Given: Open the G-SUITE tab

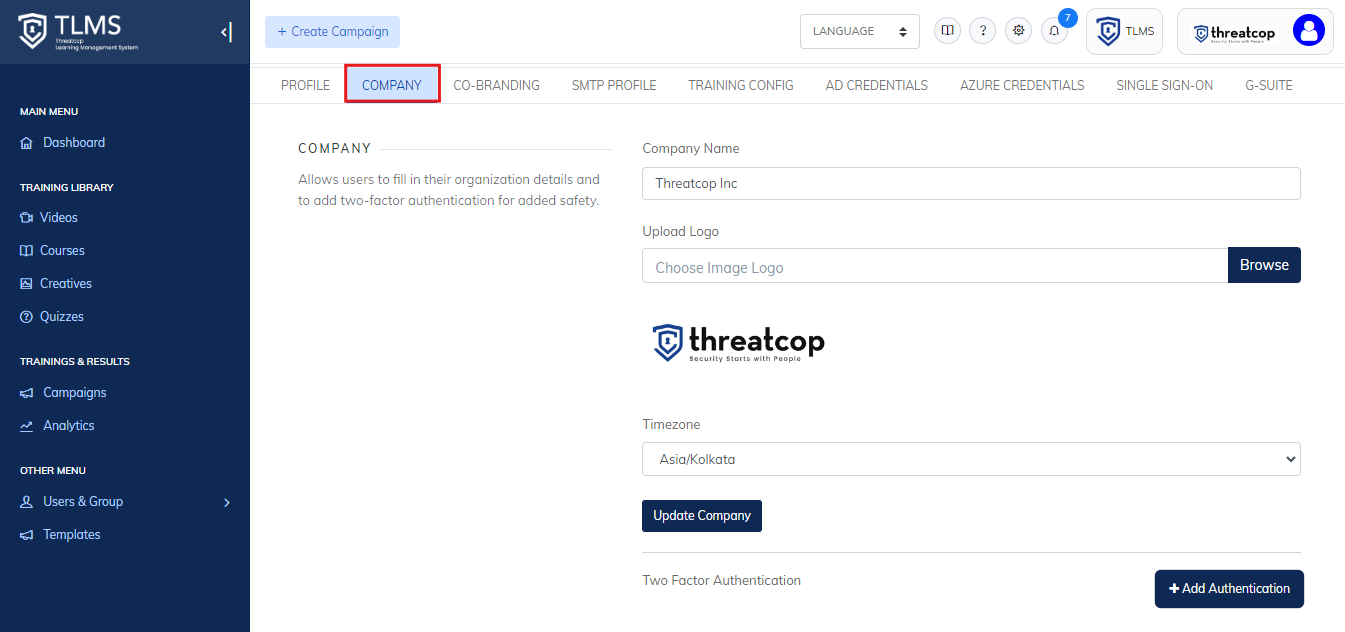Looking at the screenshot, I should pyautogui.click(x=1269, y=85).
